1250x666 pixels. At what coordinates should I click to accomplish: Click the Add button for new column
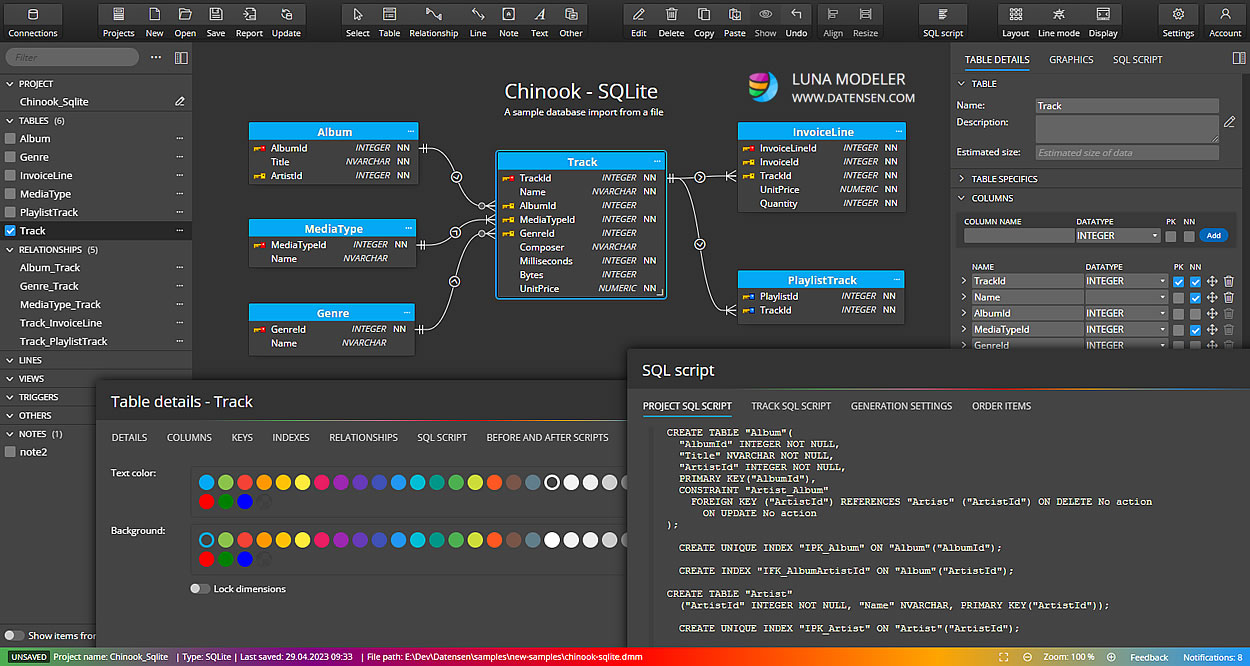pyautogui.click(x=1213, y=235)
